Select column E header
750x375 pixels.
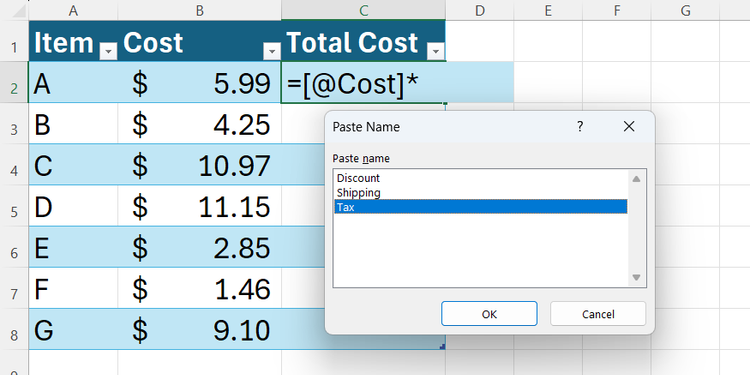click(548, 11)
